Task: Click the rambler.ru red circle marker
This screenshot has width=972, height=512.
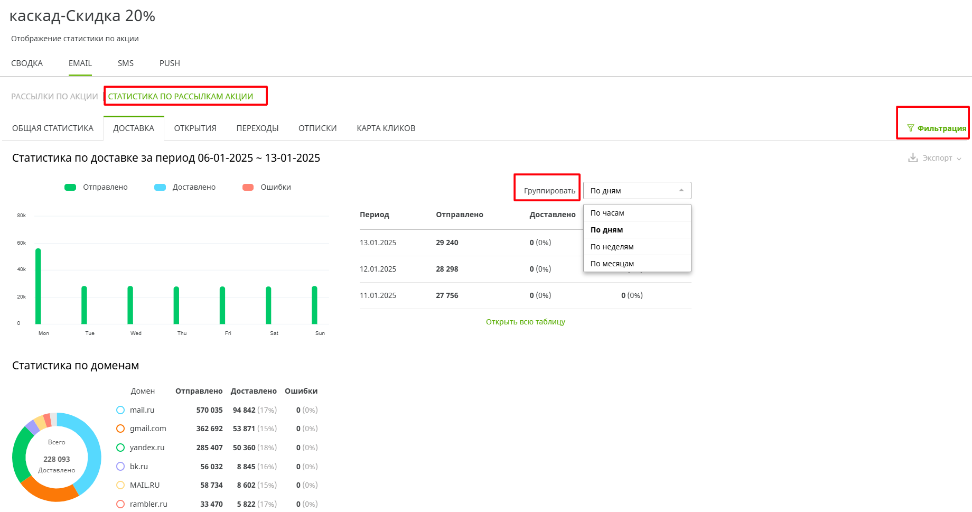Action: pyautogui.click(x=120, y=504)
